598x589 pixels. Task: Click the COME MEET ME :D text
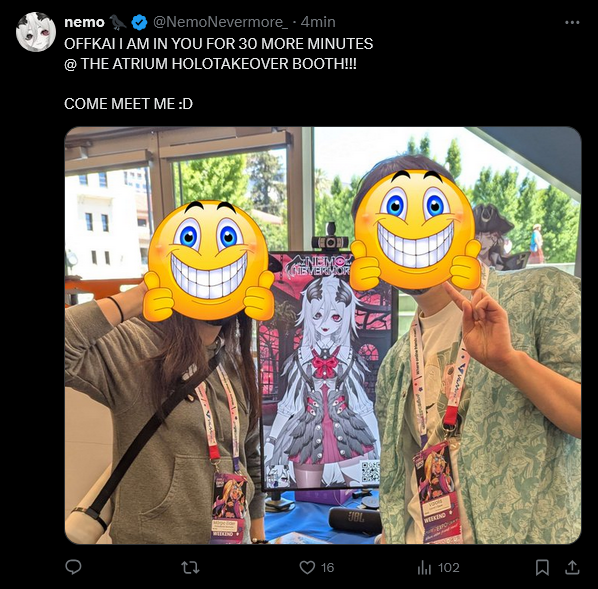pos(129,104)
